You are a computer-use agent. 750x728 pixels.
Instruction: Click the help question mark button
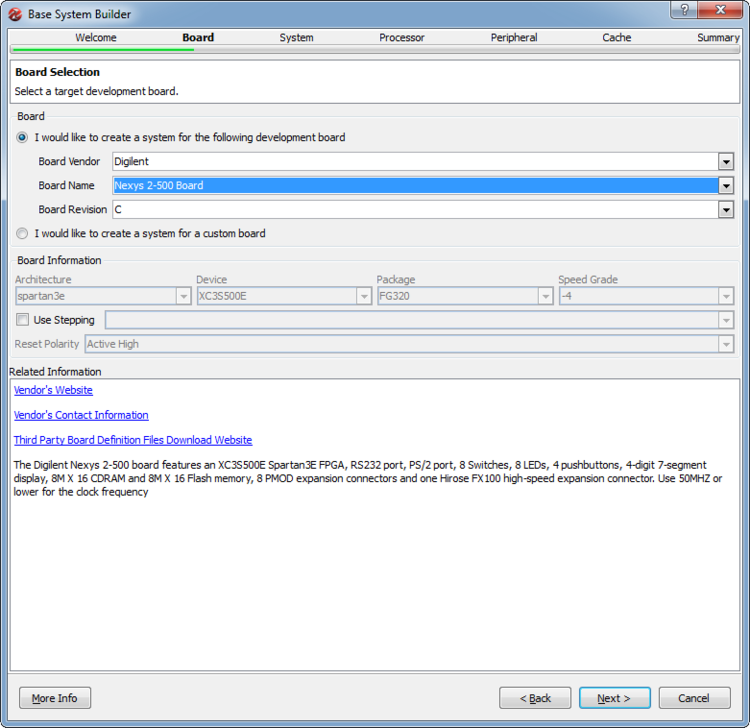684,10
